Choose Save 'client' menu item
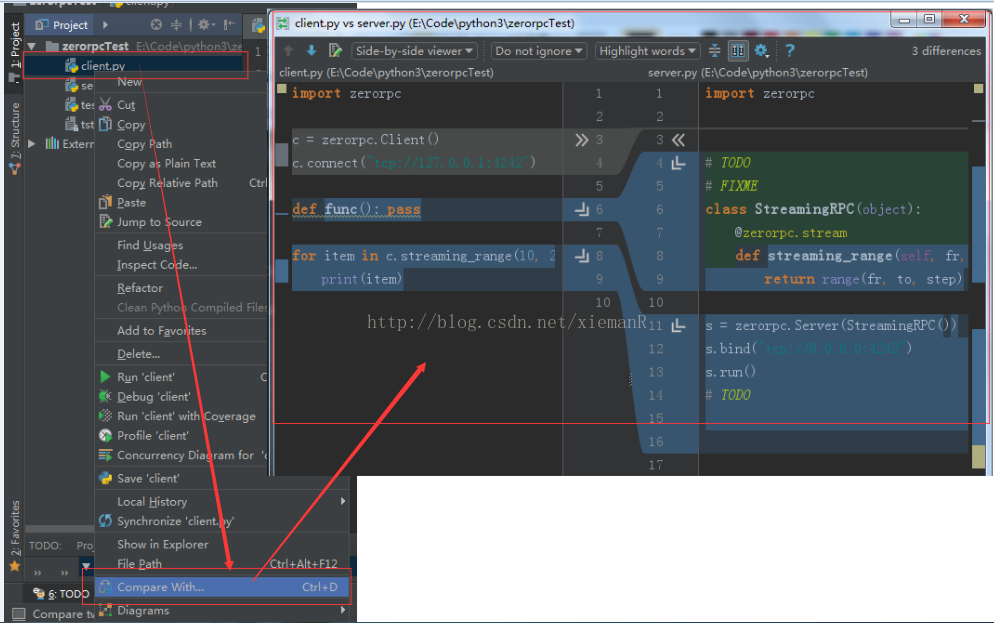 (x=222, y=478)
